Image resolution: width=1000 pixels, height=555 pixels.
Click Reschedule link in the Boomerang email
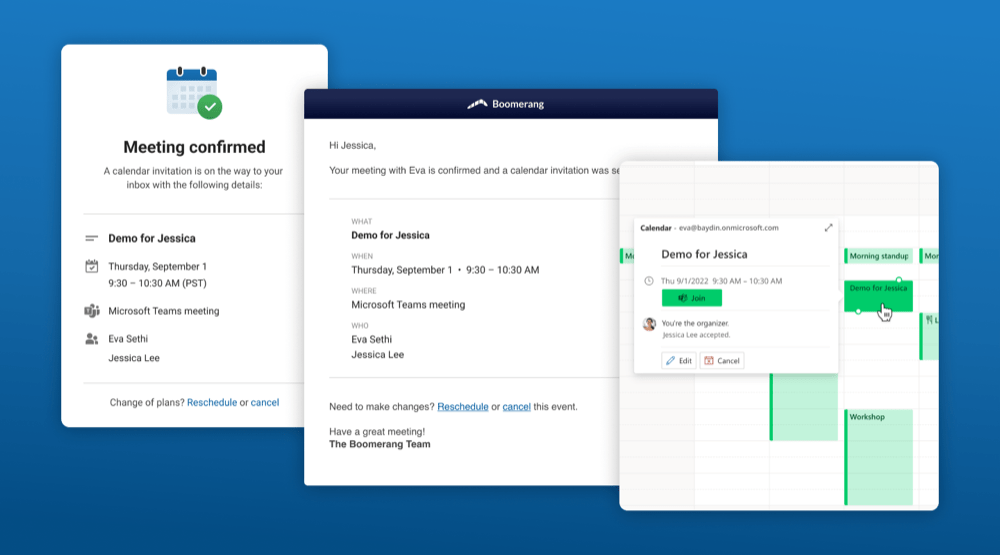(x=463, y=406)
